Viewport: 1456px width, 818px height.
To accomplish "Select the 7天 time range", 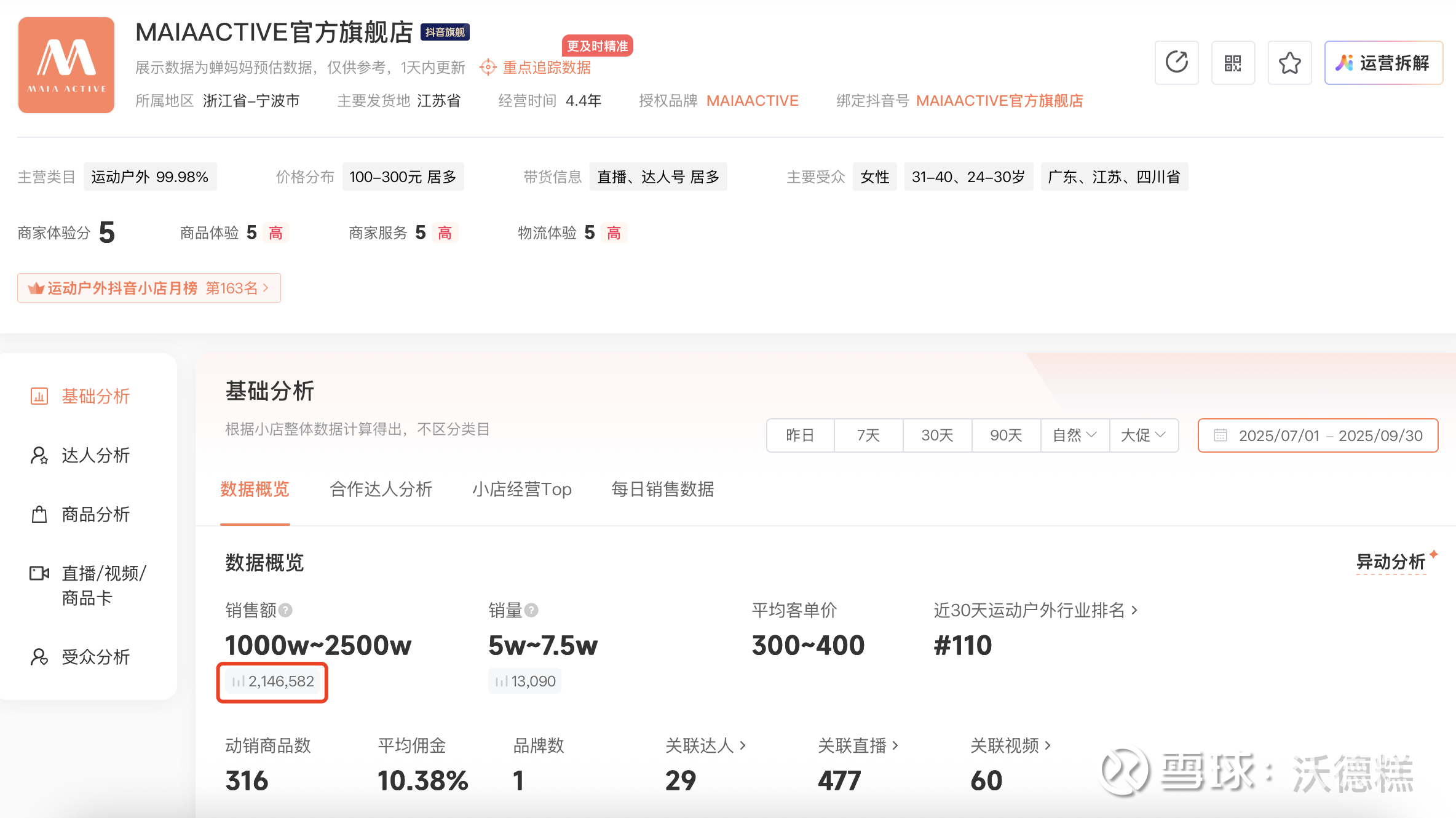I will (x=868, y=435).
